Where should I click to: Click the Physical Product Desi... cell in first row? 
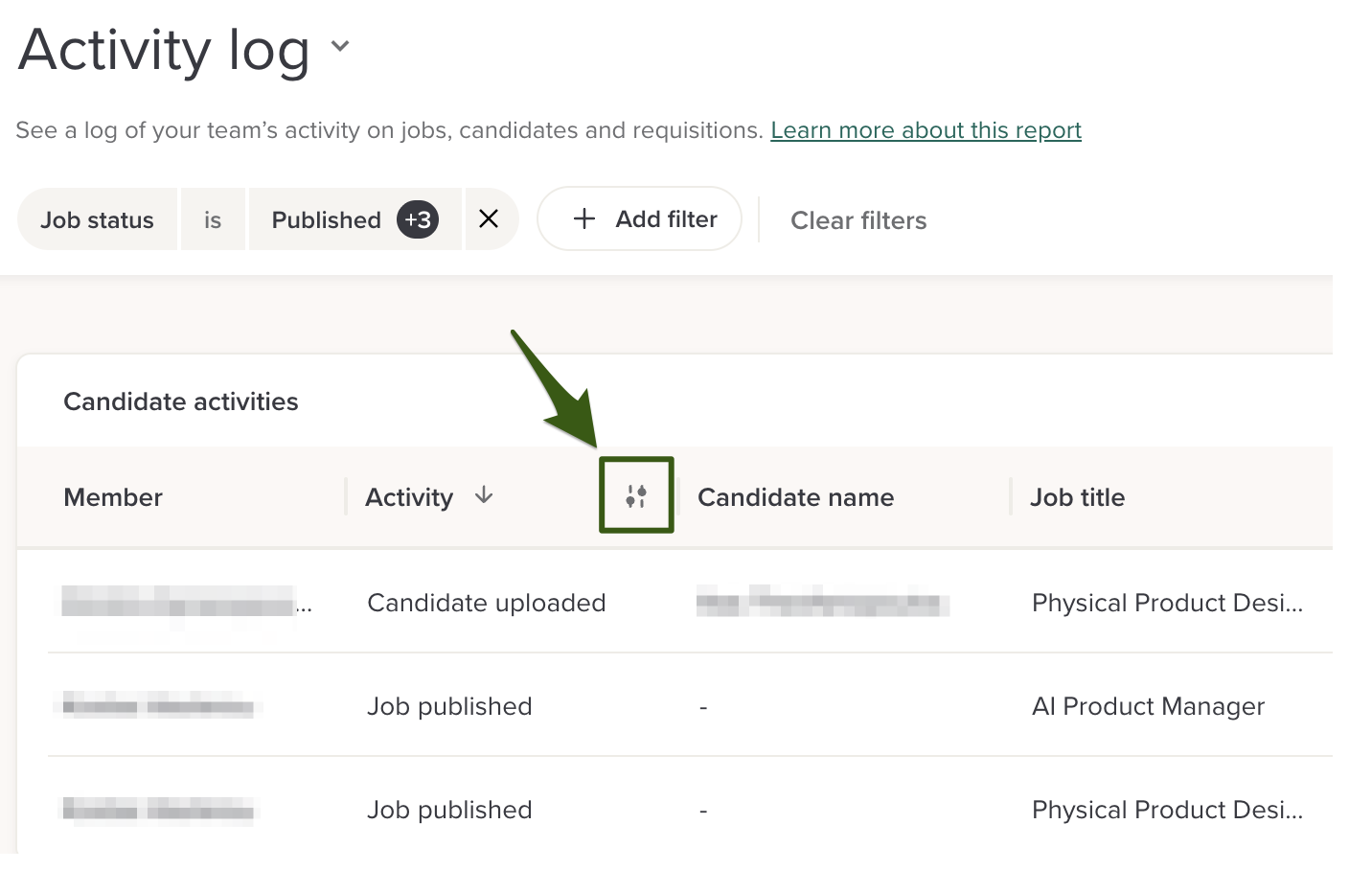1167,603
